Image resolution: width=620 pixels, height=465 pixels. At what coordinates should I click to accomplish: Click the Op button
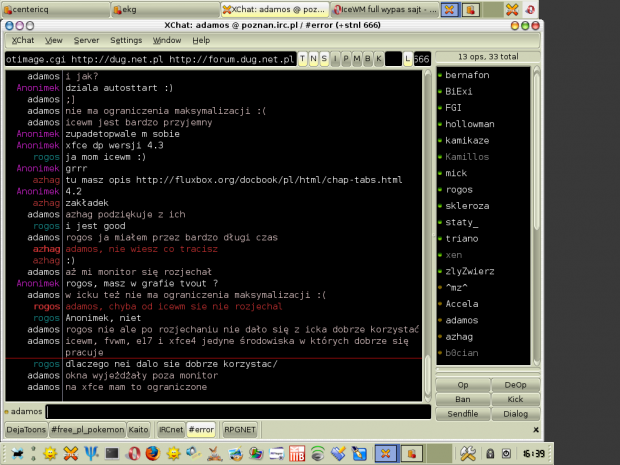coord(463,385)
